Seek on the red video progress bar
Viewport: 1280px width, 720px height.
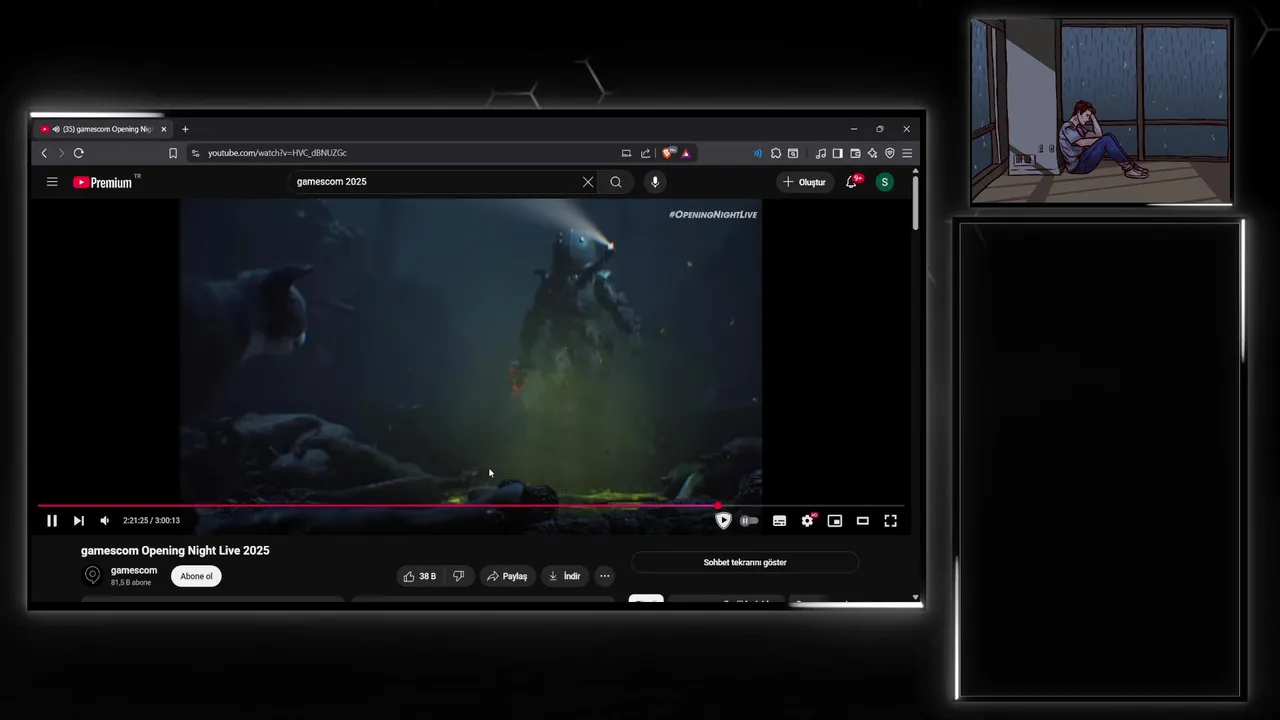coord(470,506)
